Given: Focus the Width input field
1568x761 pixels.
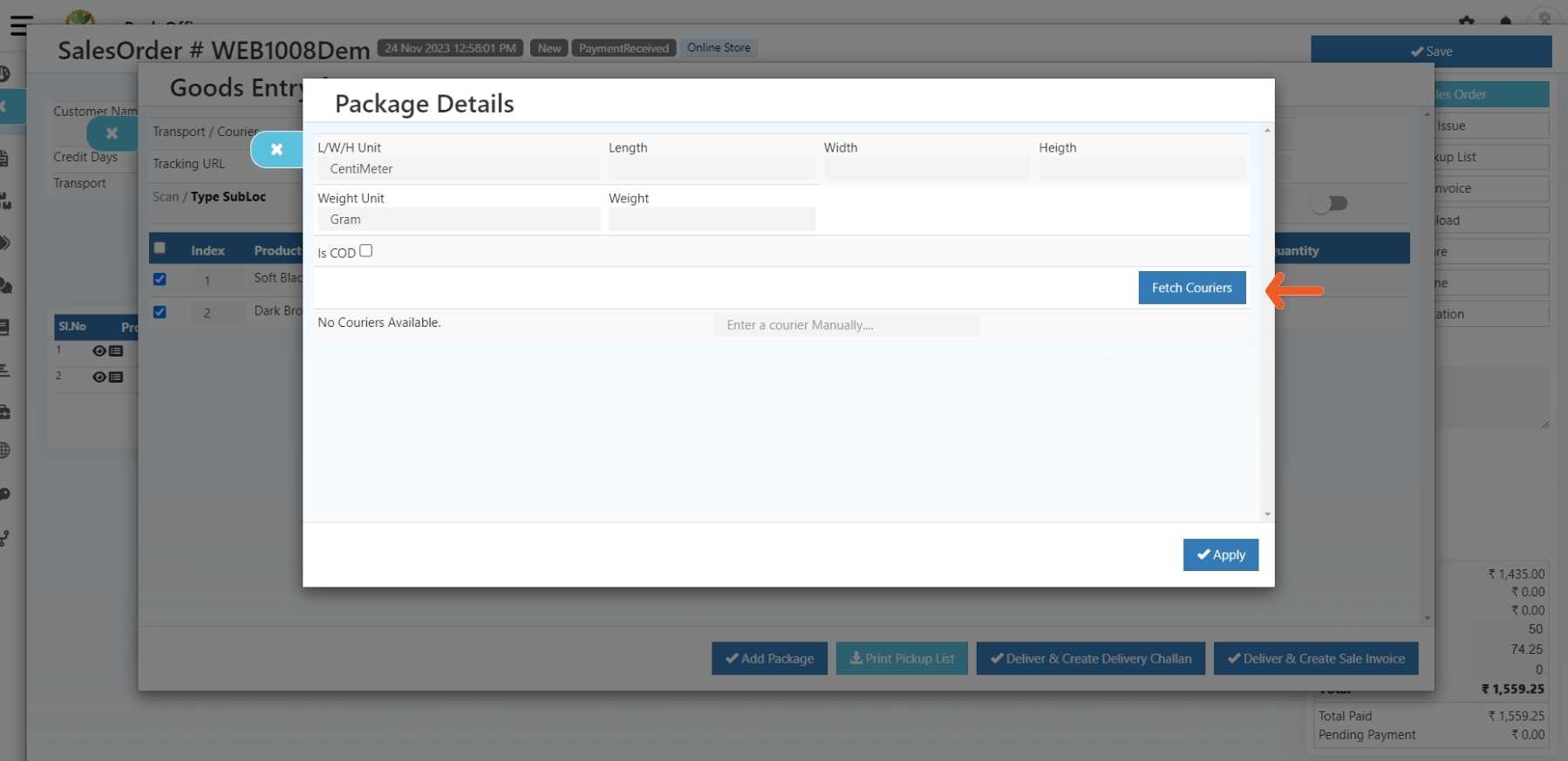Looking at the screenshot, I should click(927, 169).
